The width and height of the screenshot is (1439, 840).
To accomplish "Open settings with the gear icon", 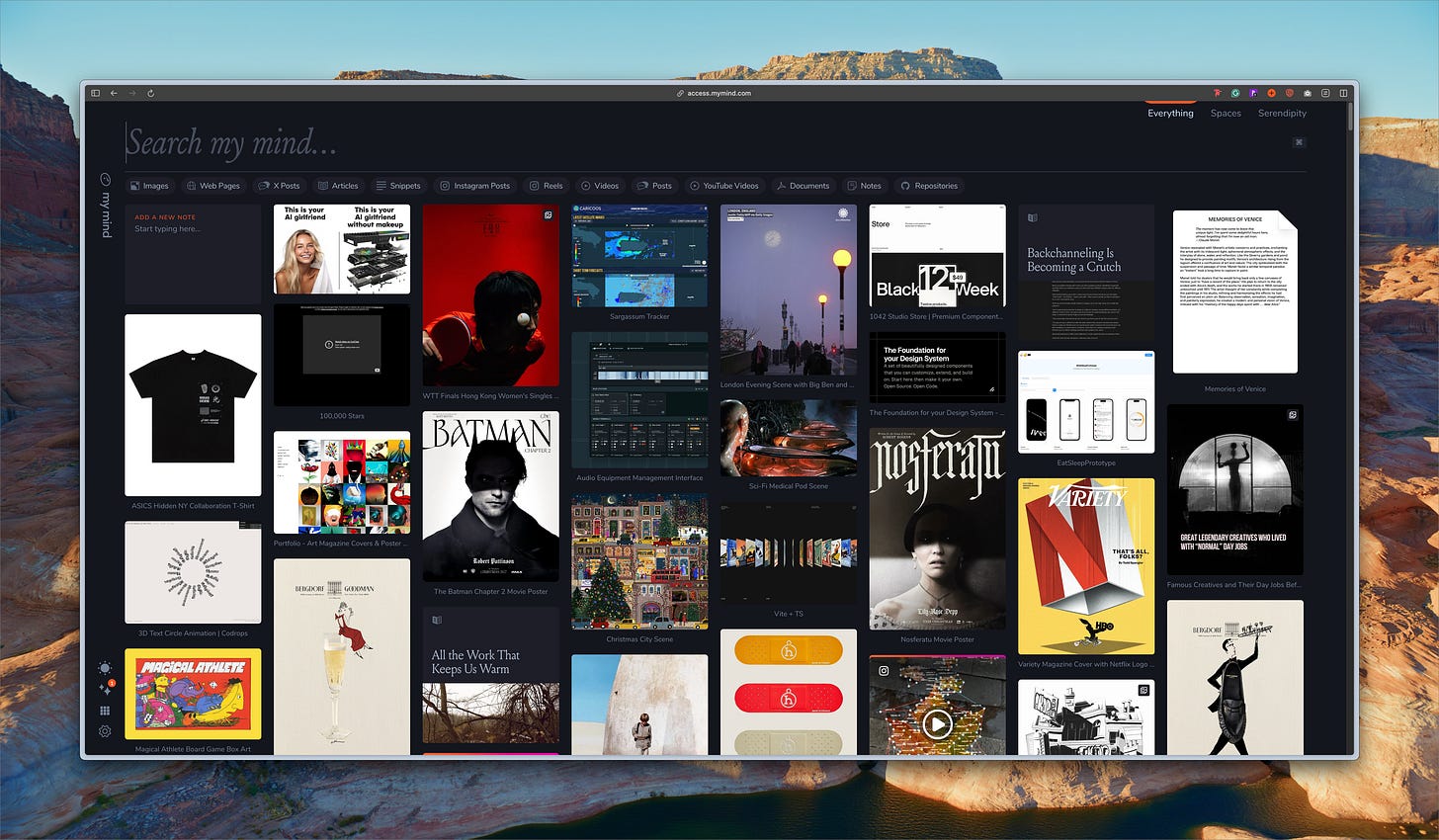I will pos(105,732).
